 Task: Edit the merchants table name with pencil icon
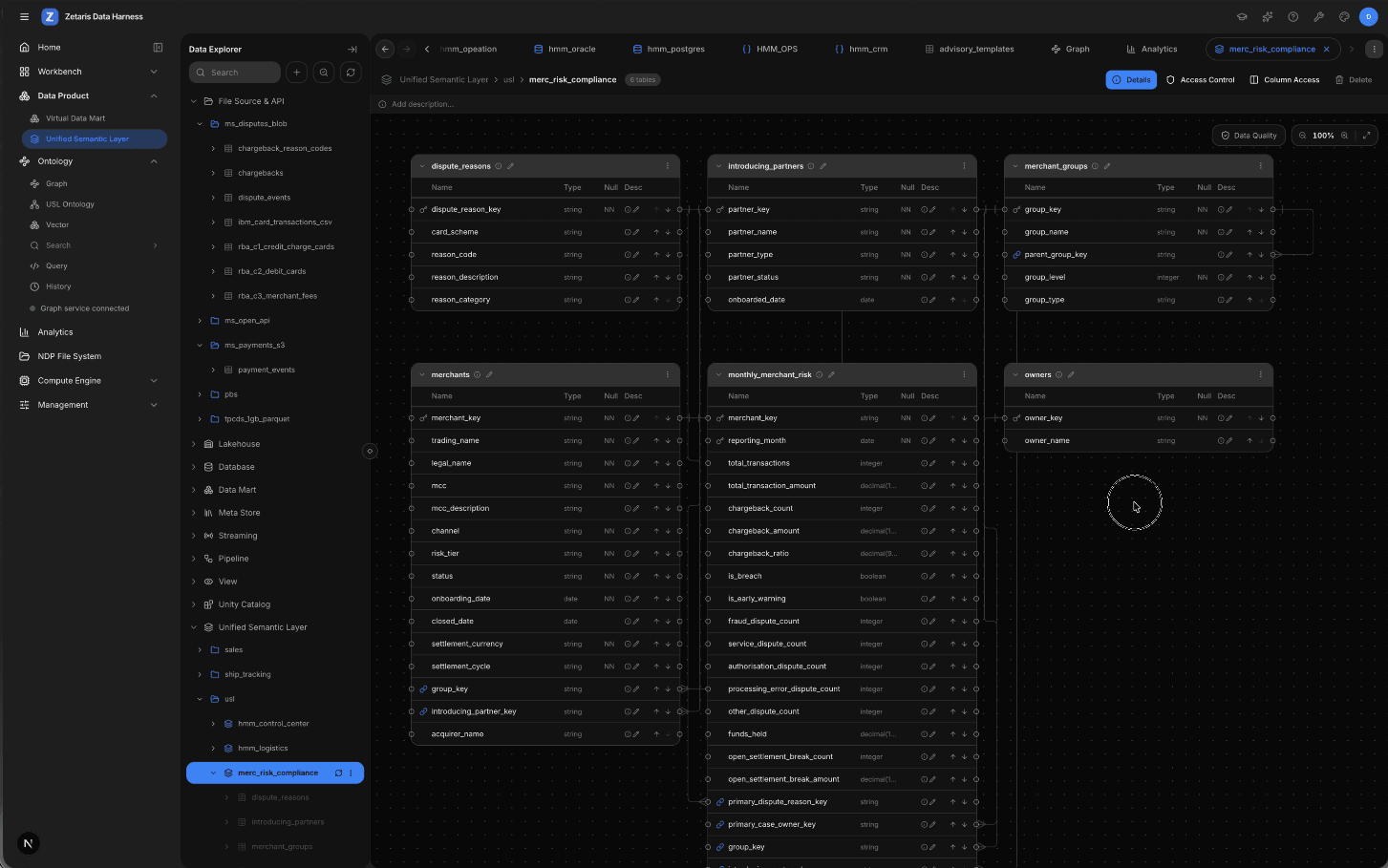[489, 374]
